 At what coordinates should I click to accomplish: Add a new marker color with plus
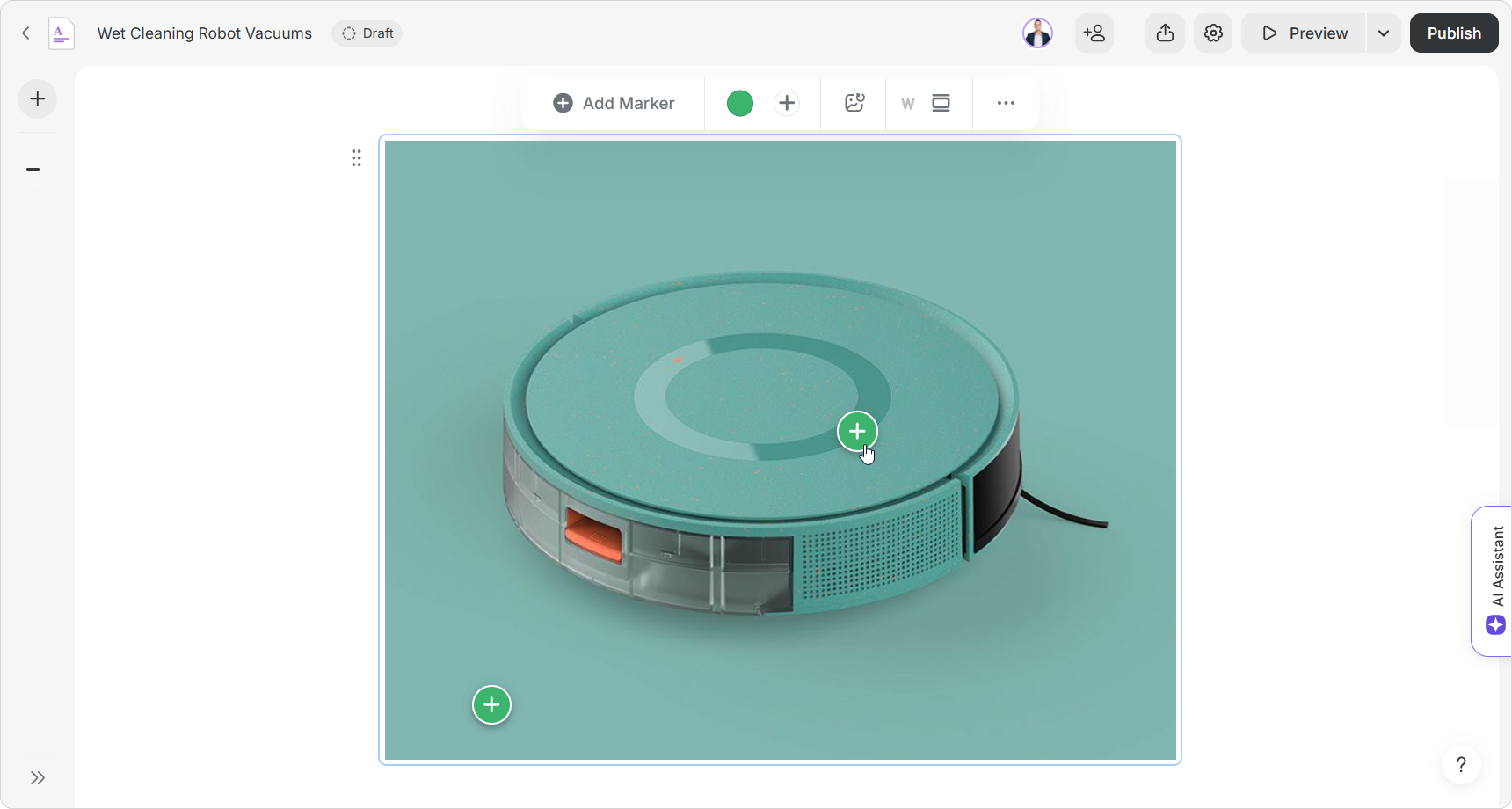786,103
